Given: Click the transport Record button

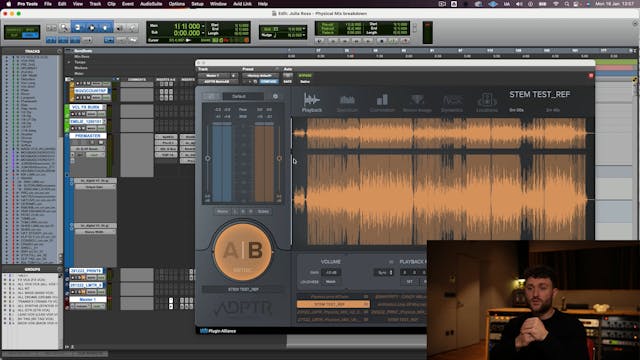Looking at the screenshot, I should click(x=406, y=41).
